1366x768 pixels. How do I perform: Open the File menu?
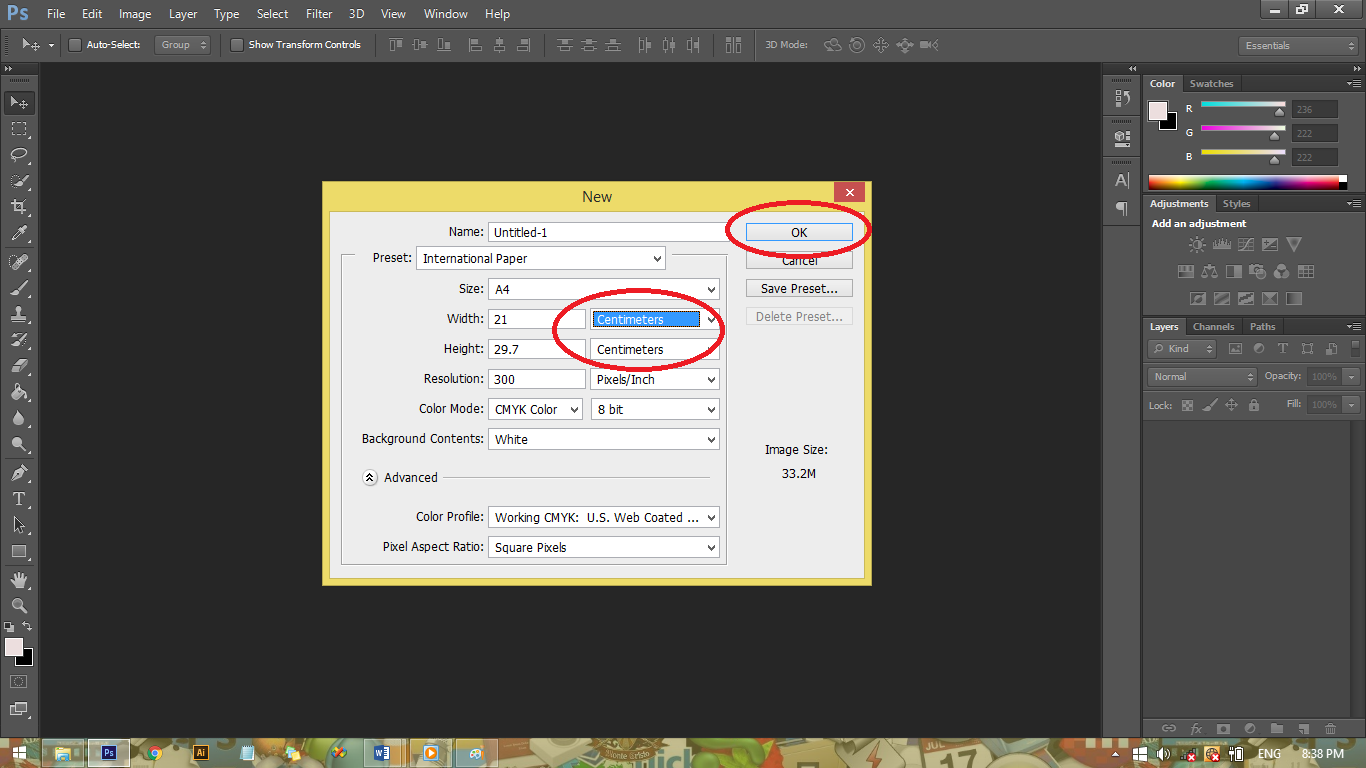pyautogui.click(x=56, y=14)
